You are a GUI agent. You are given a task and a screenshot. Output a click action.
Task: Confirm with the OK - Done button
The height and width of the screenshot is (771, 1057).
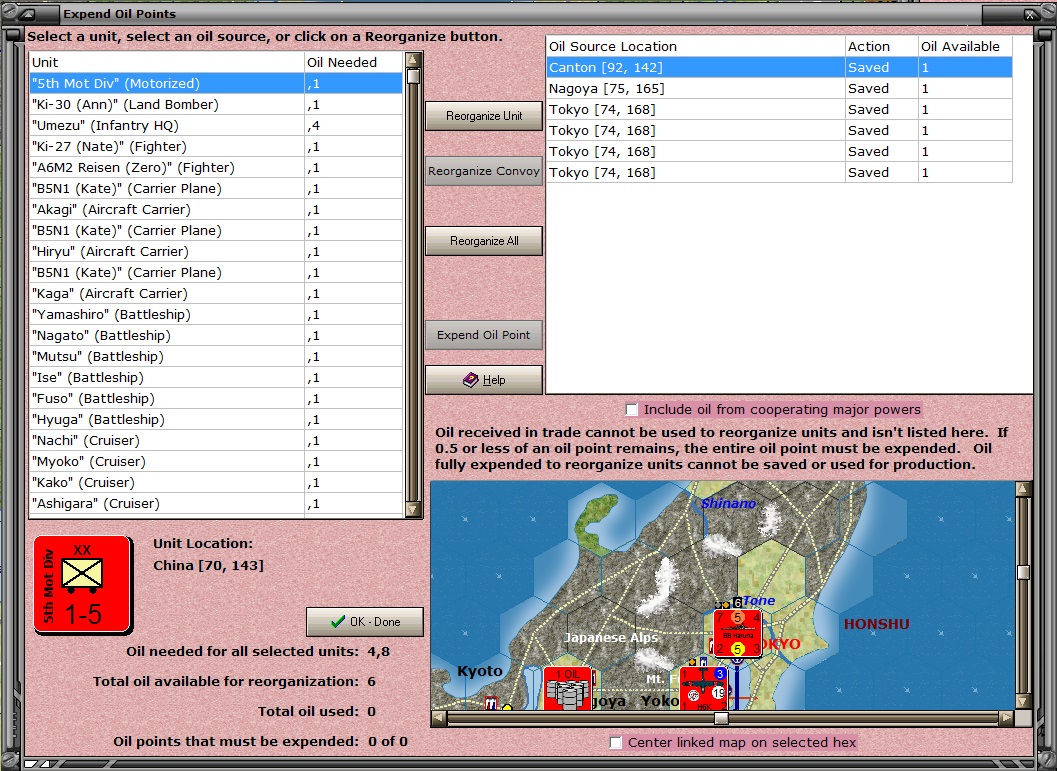coord(365,622)
